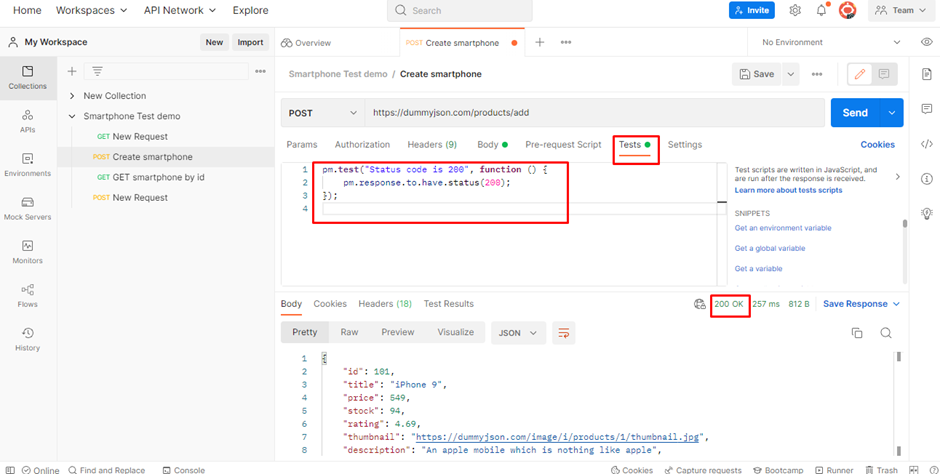Switch to the comments mode
This screenshot has width=940, height=474.
884,74
